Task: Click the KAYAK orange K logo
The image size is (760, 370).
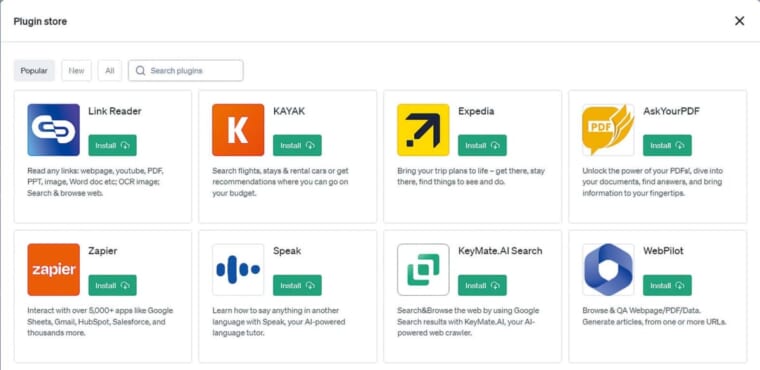Action: (238, 130)
